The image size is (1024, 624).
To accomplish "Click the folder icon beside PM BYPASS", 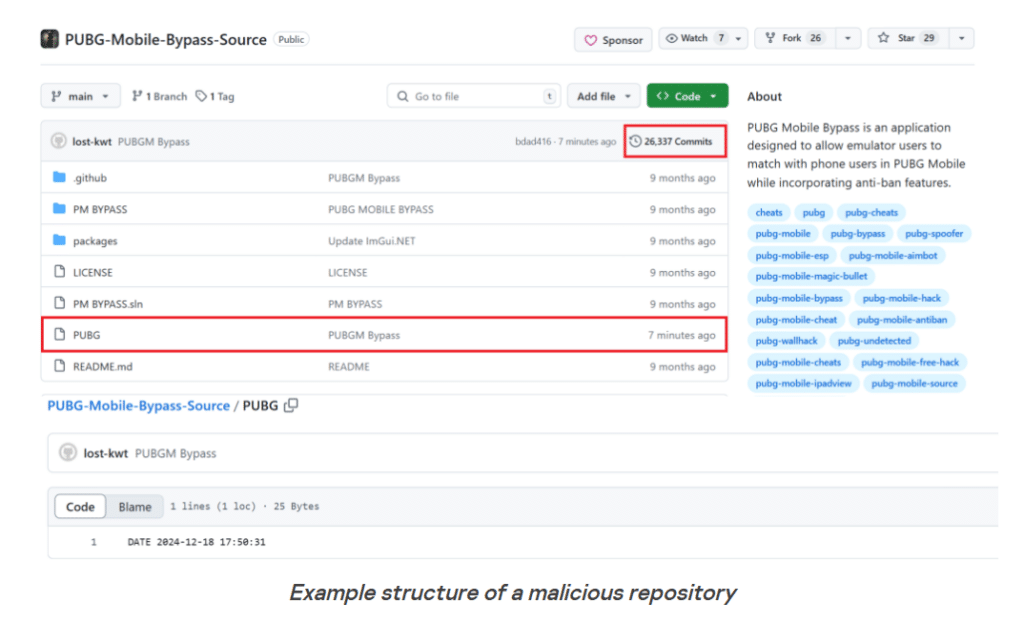I will coord(59,209).
